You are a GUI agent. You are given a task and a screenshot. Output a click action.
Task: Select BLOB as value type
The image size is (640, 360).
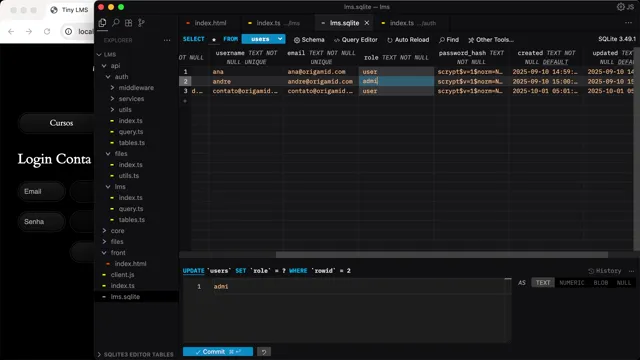[600, 282]
